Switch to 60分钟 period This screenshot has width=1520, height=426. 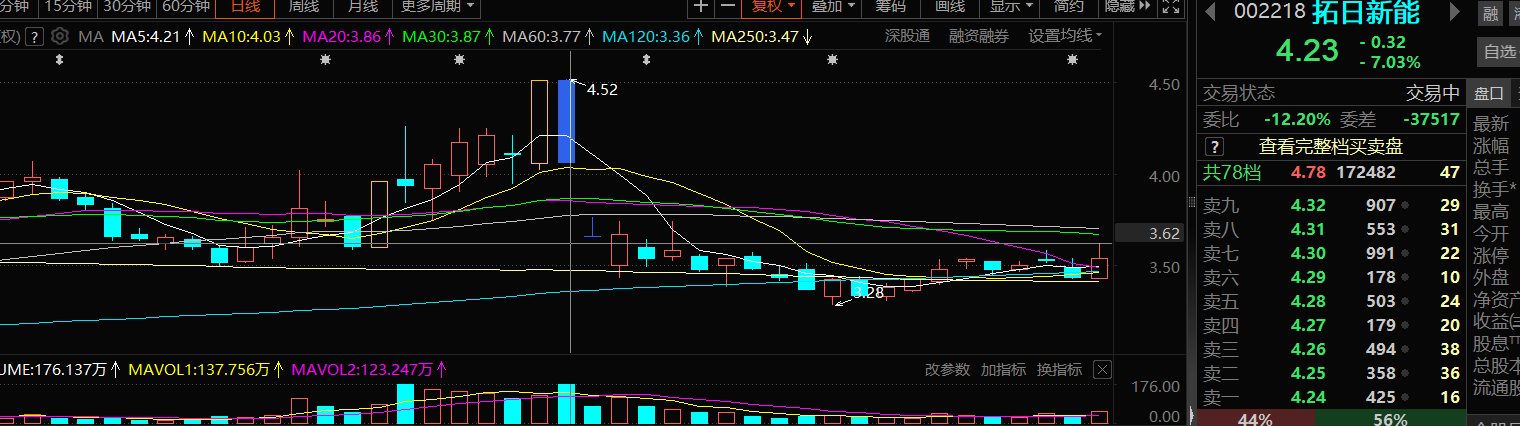185,7
